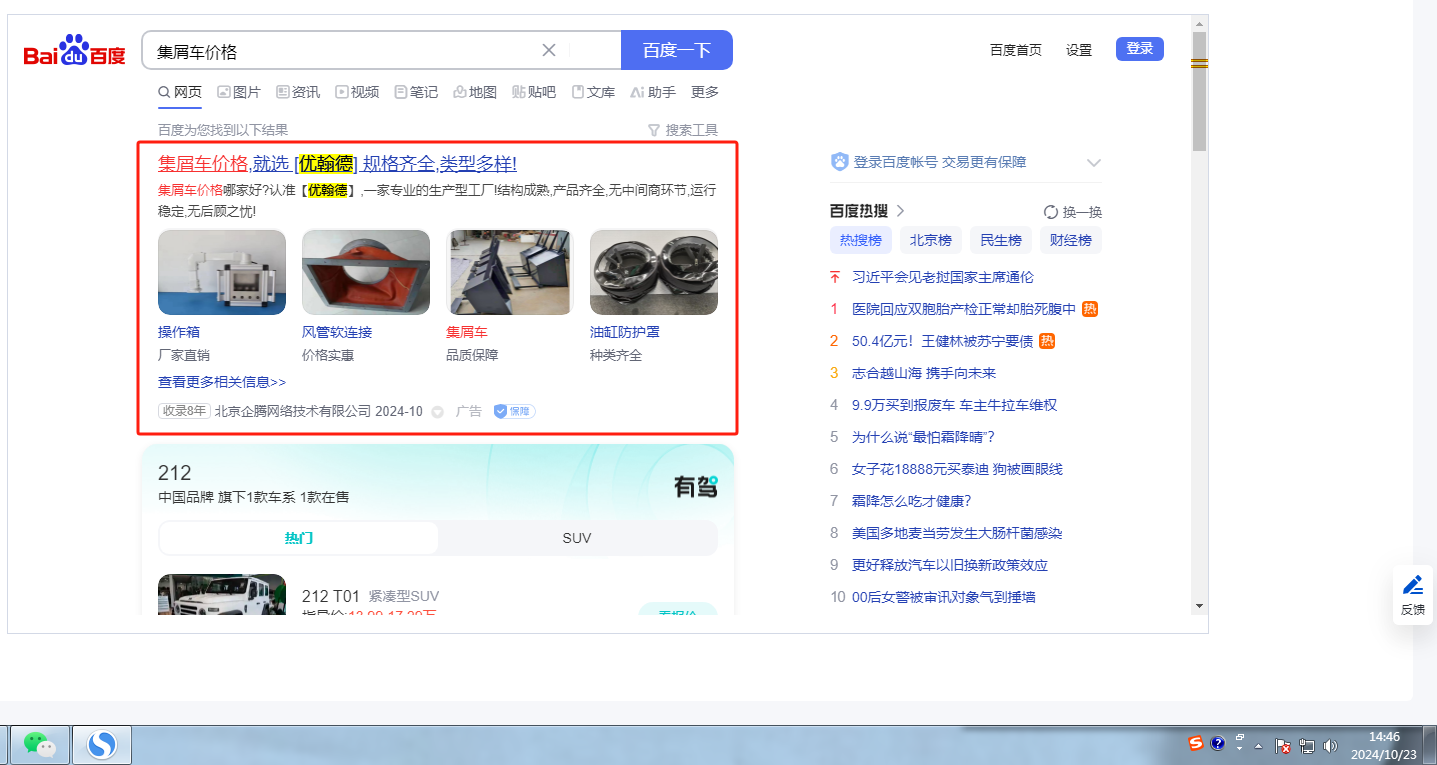Open the 资讯 tab

(x=298, y=92)
